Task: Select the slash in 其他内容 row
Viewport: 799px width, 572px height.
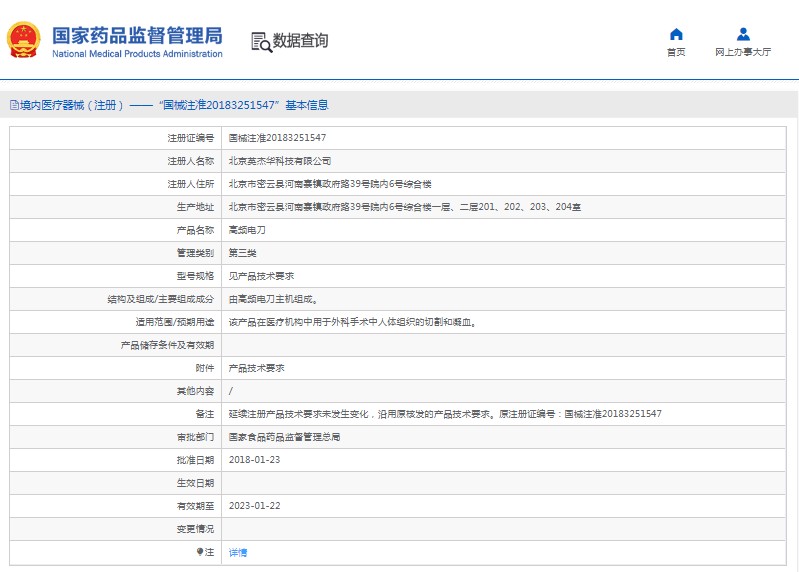Action: 231,391
